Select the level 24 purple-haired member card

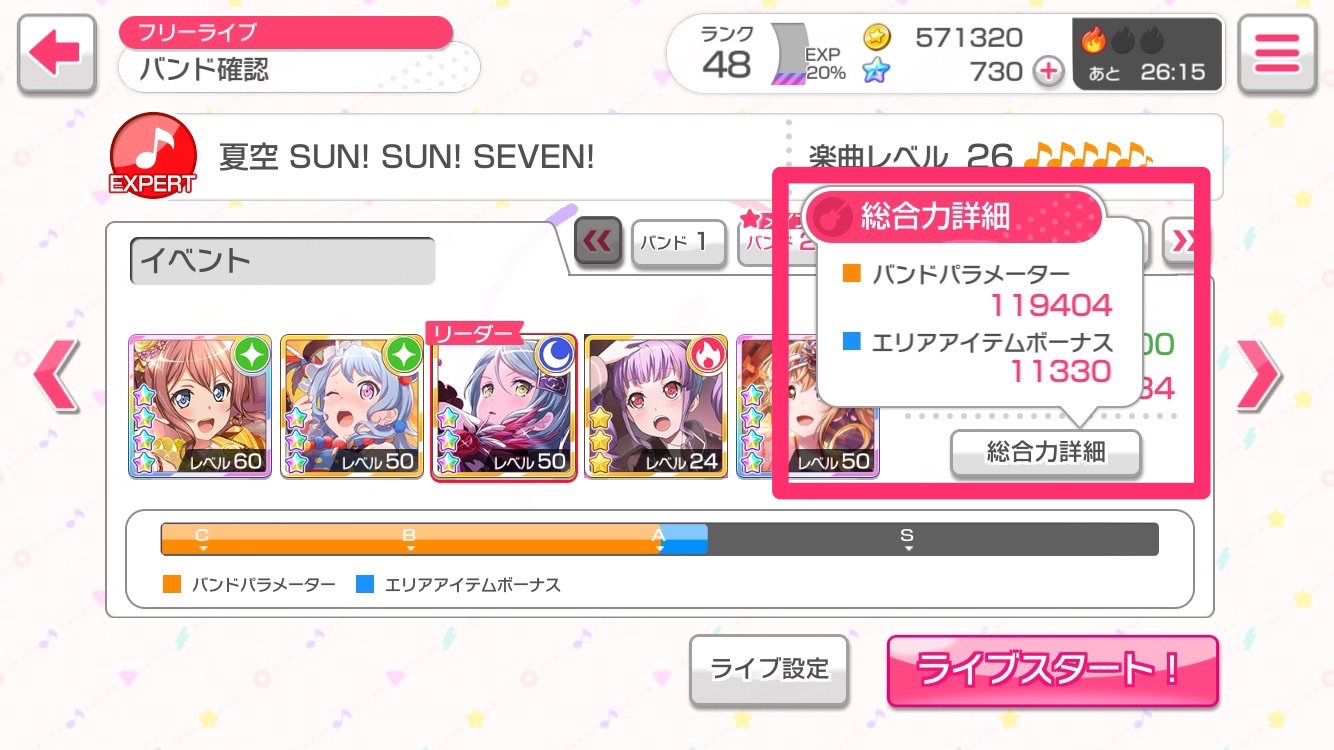655,405
